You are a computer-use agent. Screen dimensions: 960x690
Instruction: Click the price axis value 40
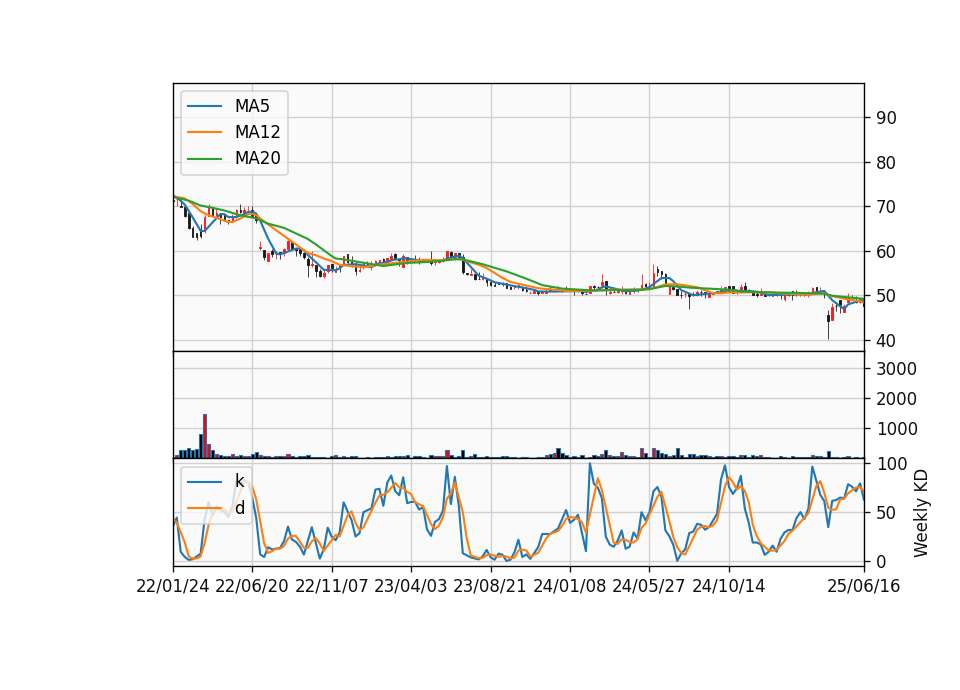(886, 340)
